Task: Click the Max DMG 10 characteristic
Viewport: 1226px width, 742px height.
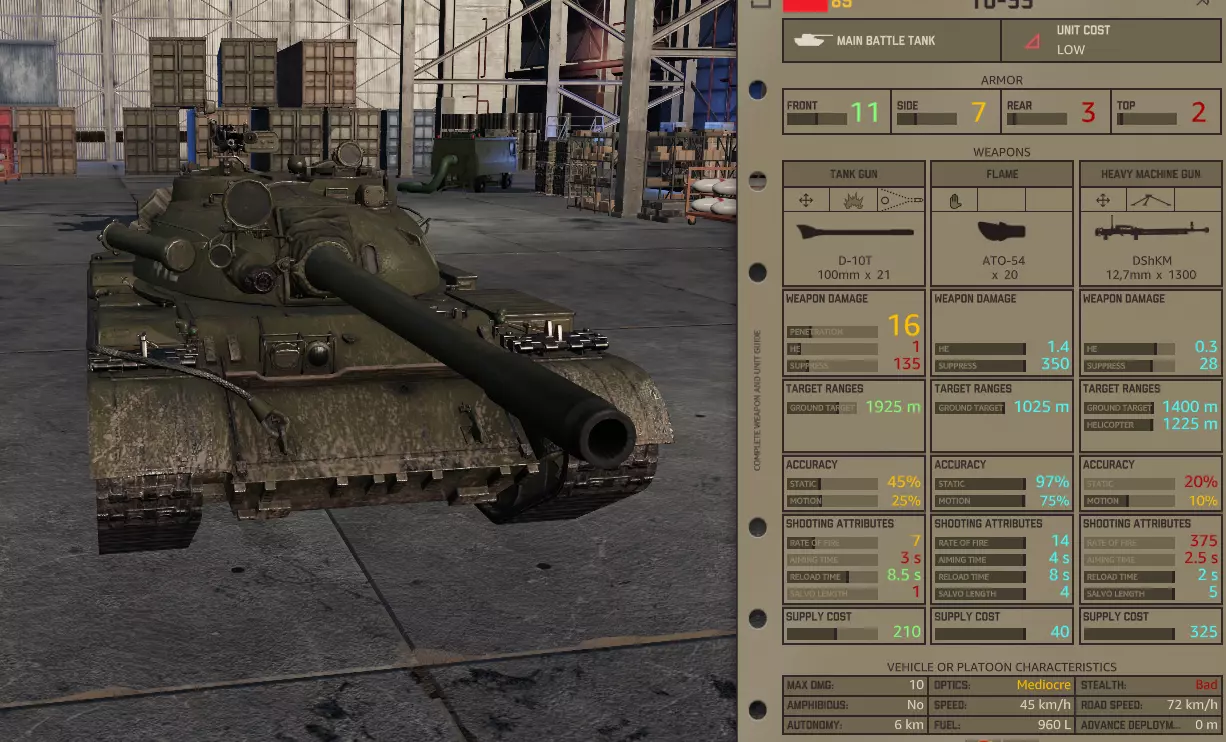Action: (x=855, y=685)
